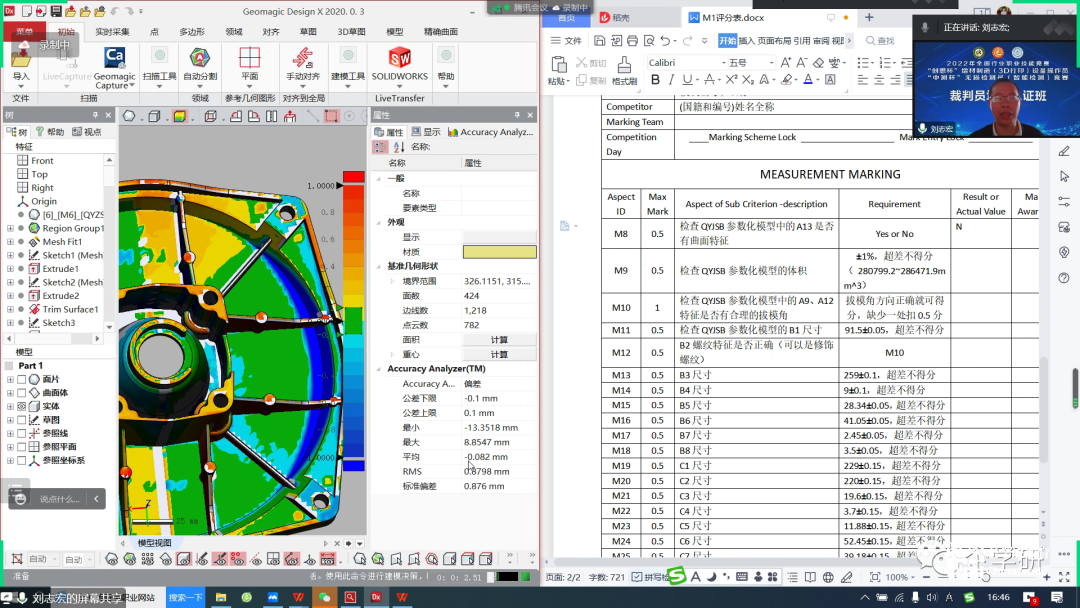
Task: Toggle the 面片 checkbox in model tree
Action: pyautogui.click(x=22, y=380)
